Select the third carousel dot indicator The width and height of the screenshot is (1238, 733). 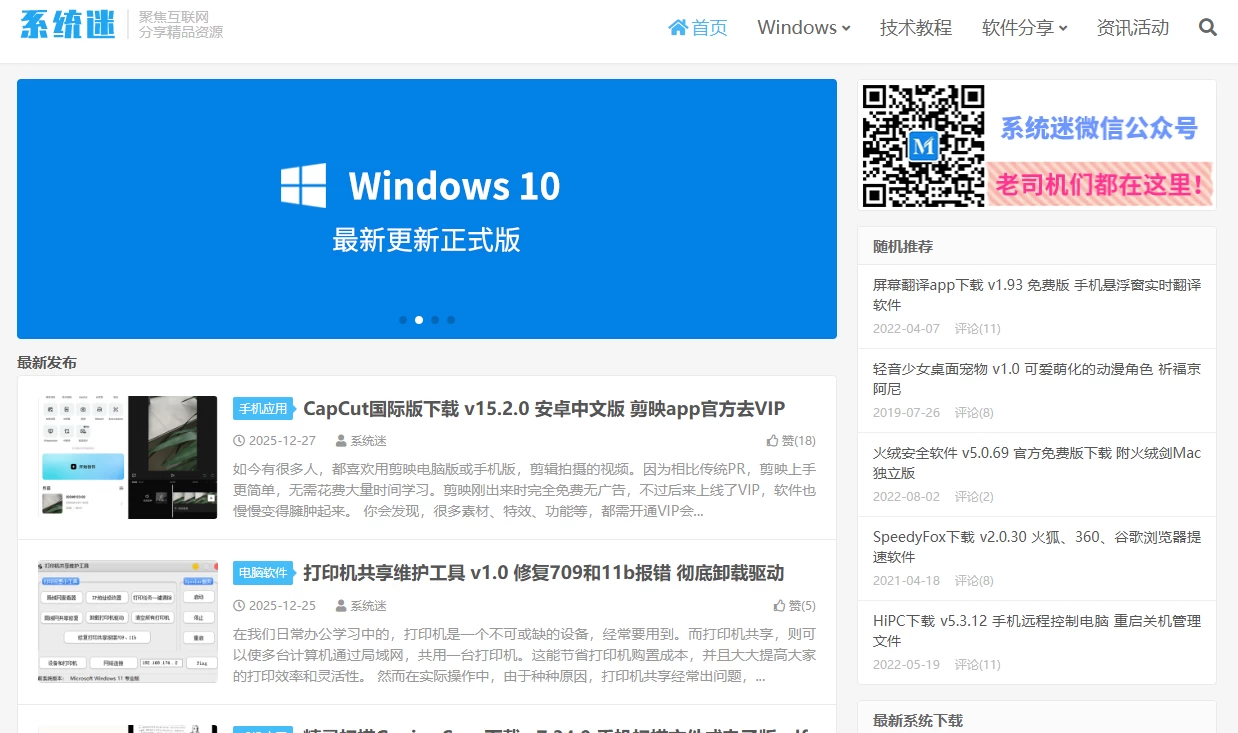pos(435,320)
